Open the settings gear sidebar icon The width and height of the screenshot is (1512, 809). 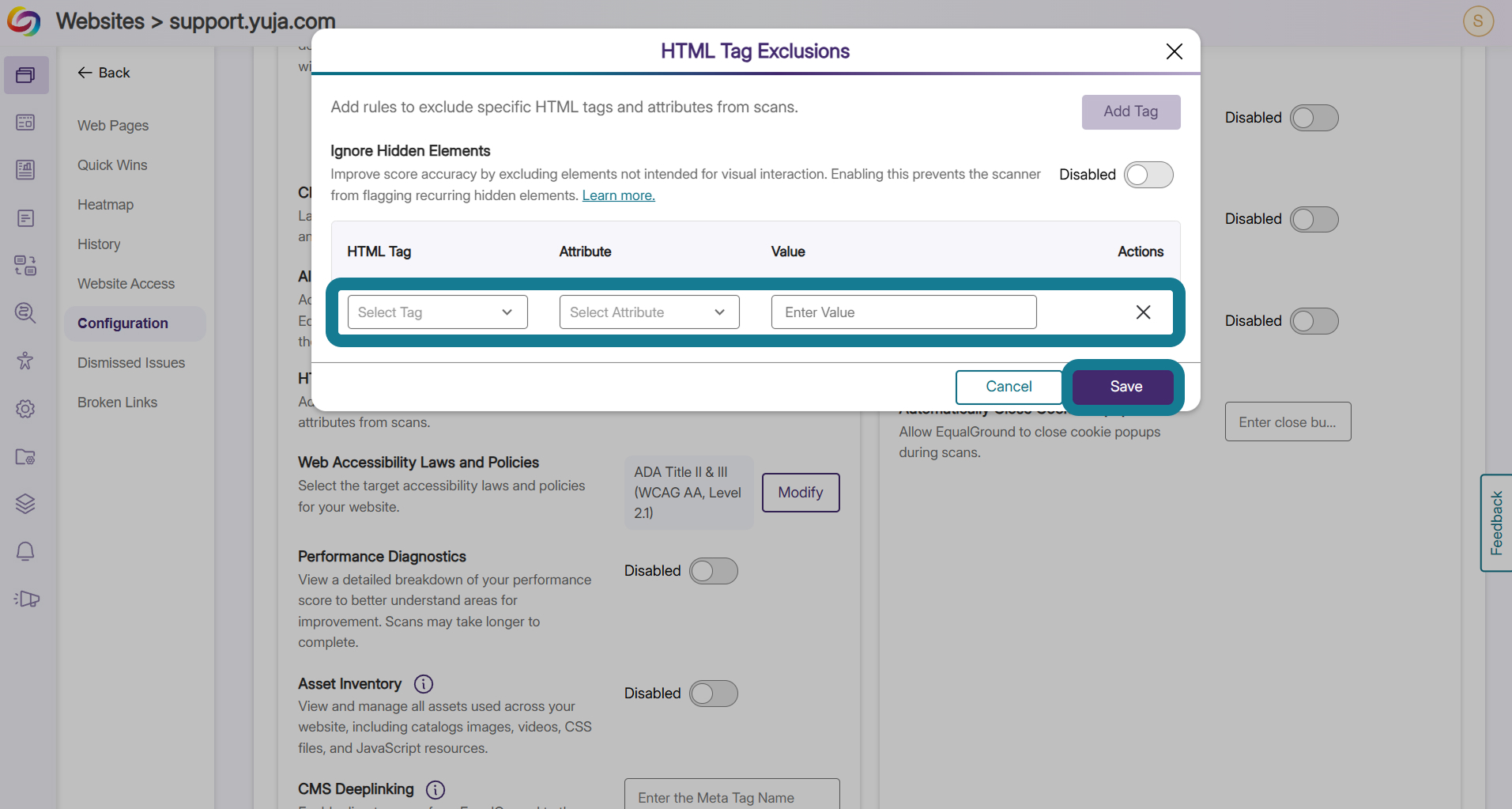(x=26, y=409)
